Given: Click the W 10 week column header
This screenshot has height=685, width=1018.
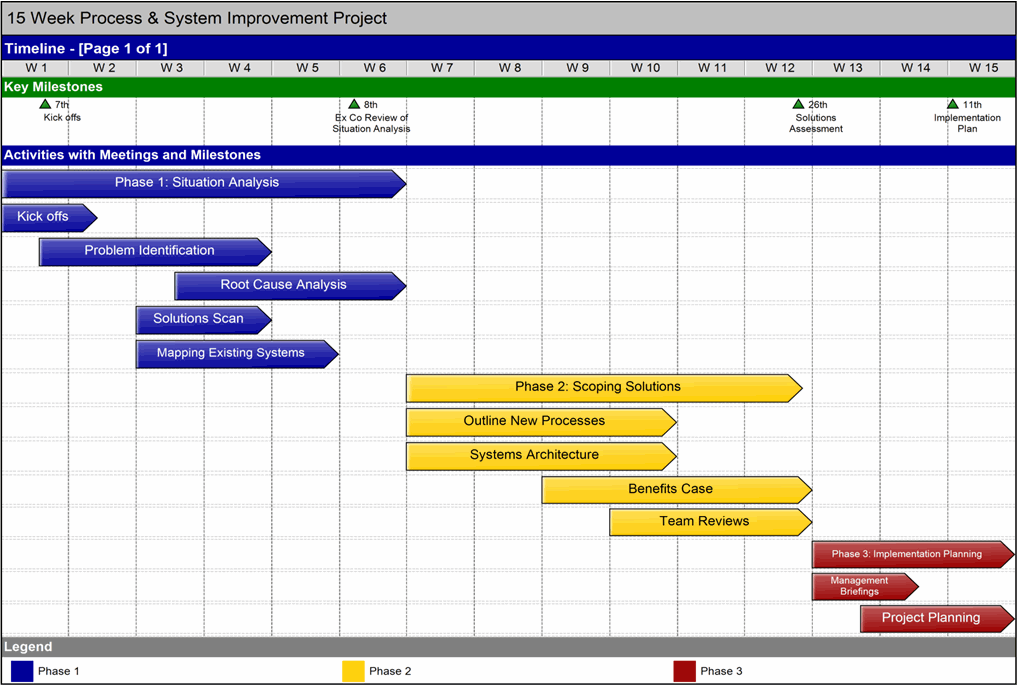Looking at the screenshot, I should click(x=645, y=68).
